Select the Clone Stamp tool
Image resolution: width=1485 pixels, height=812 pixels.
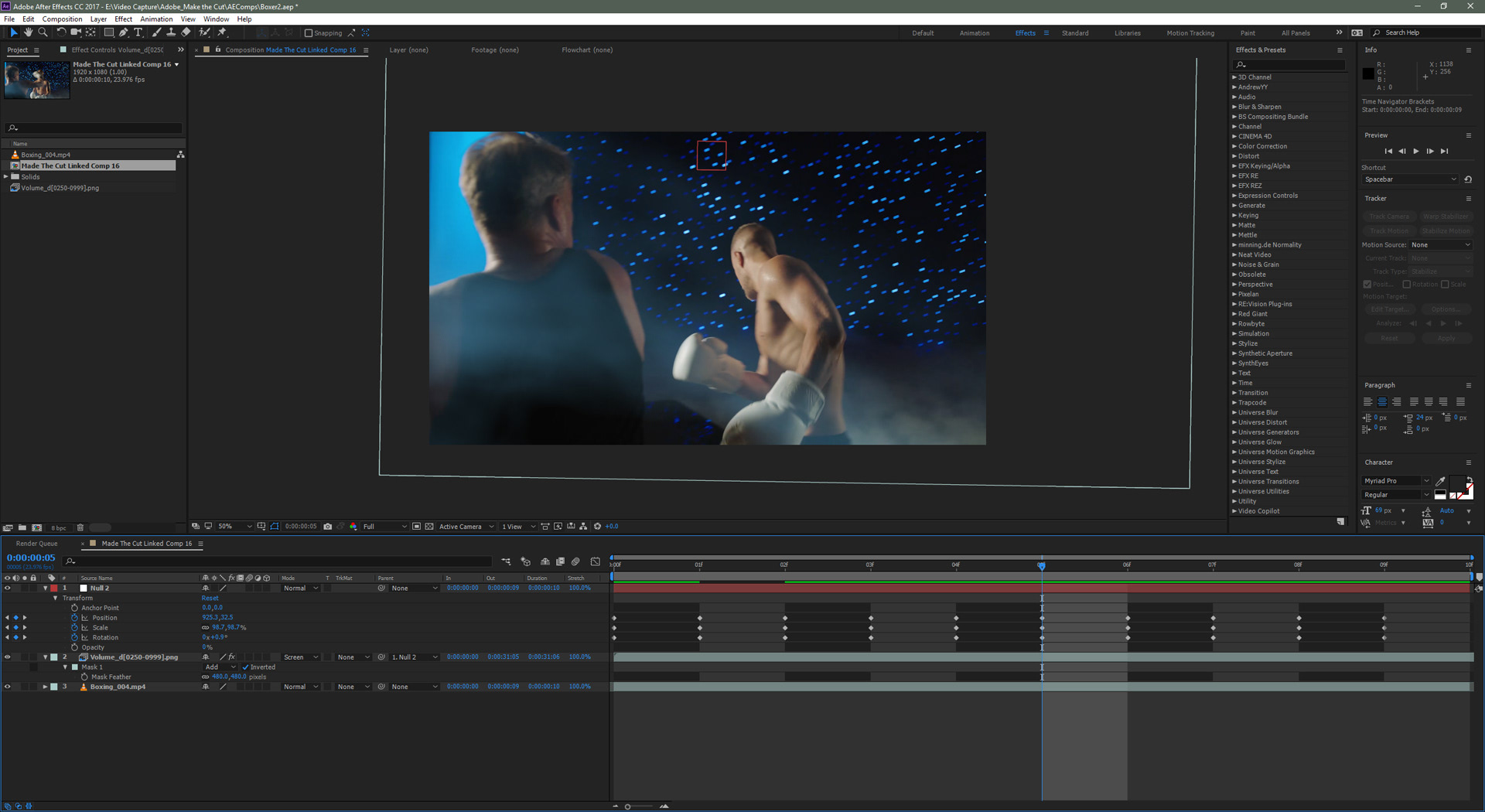click(171, 32)
